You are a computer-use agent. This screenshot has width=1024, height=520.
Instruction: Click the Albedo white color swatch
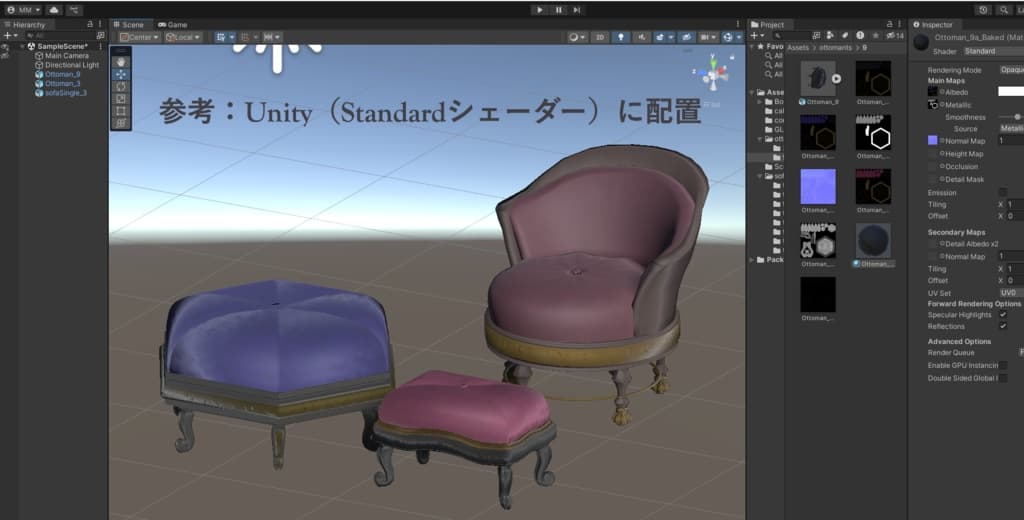click(x=1010, y=91)
